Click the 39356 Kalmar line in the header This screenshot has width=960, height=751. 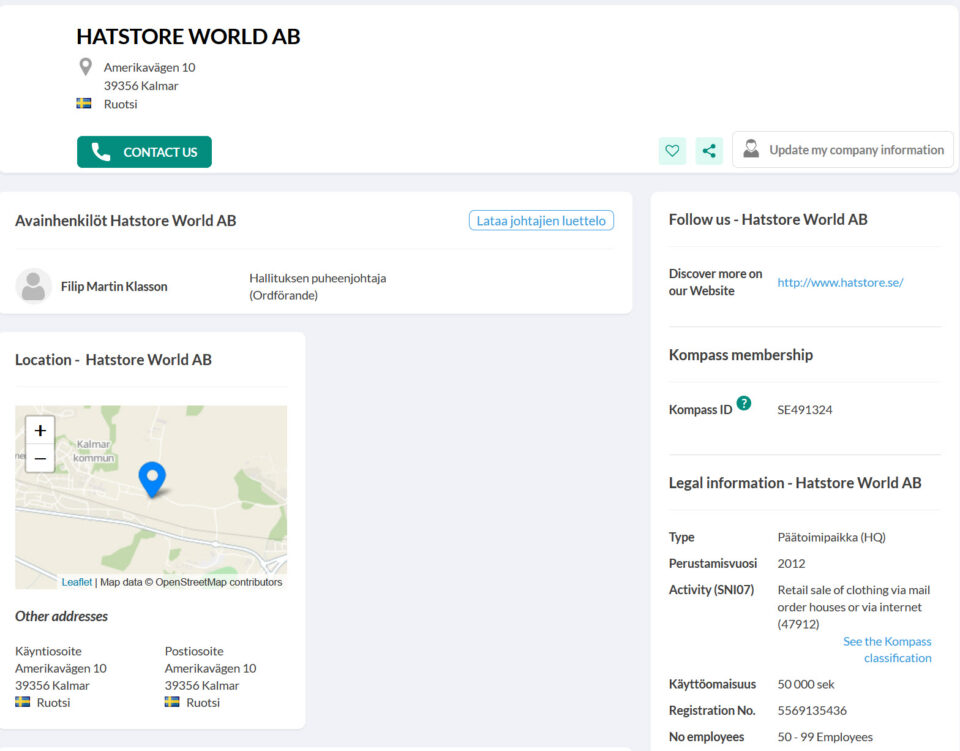click(141, 86)
